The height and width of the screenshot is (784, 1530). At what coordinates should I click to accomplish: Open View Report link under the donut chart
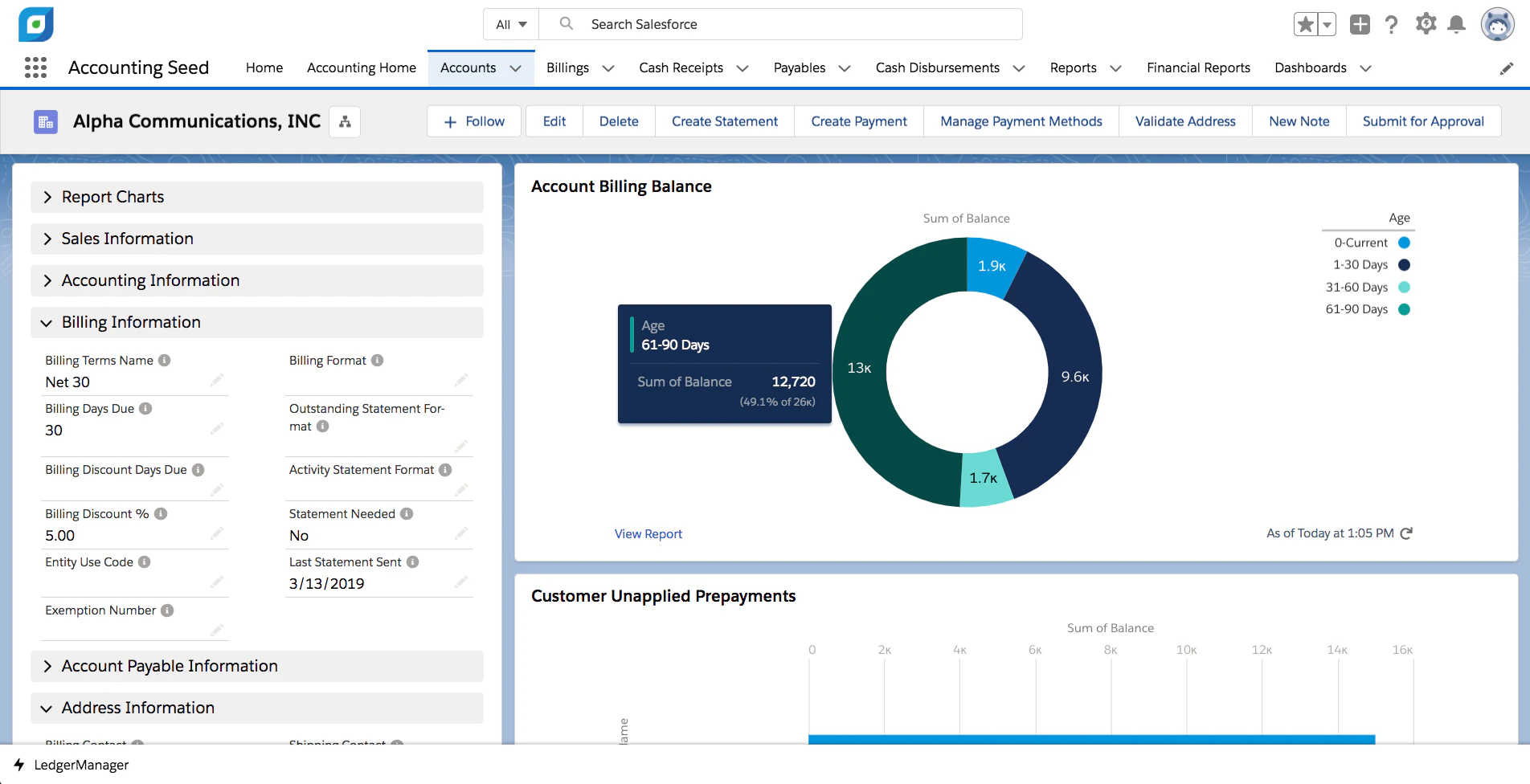[648, 533]
